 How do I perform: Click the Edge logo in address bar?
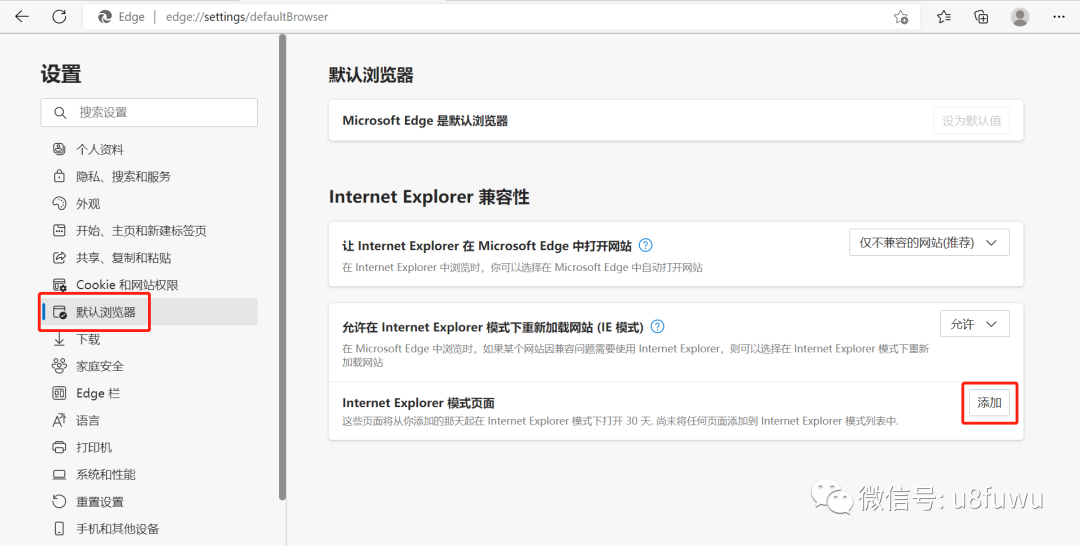pyautogui.click(x=105, y=17)
